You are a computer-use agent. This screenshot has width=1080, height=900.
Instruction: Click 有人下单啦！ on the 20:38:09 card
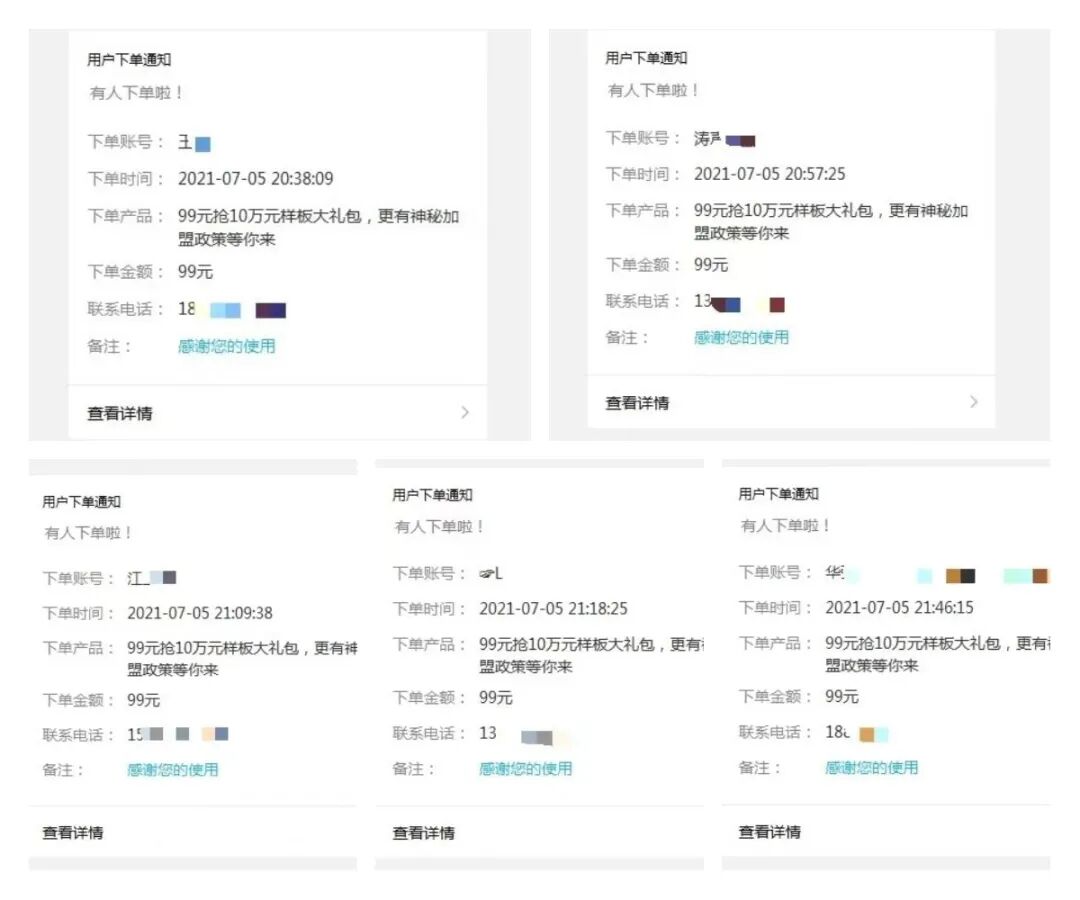136,93
